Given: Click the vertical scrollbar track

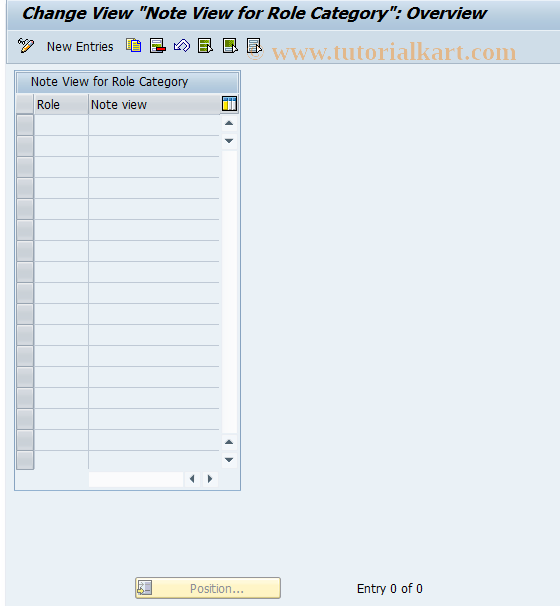Looking at the screenshot, I should [229, 292].
